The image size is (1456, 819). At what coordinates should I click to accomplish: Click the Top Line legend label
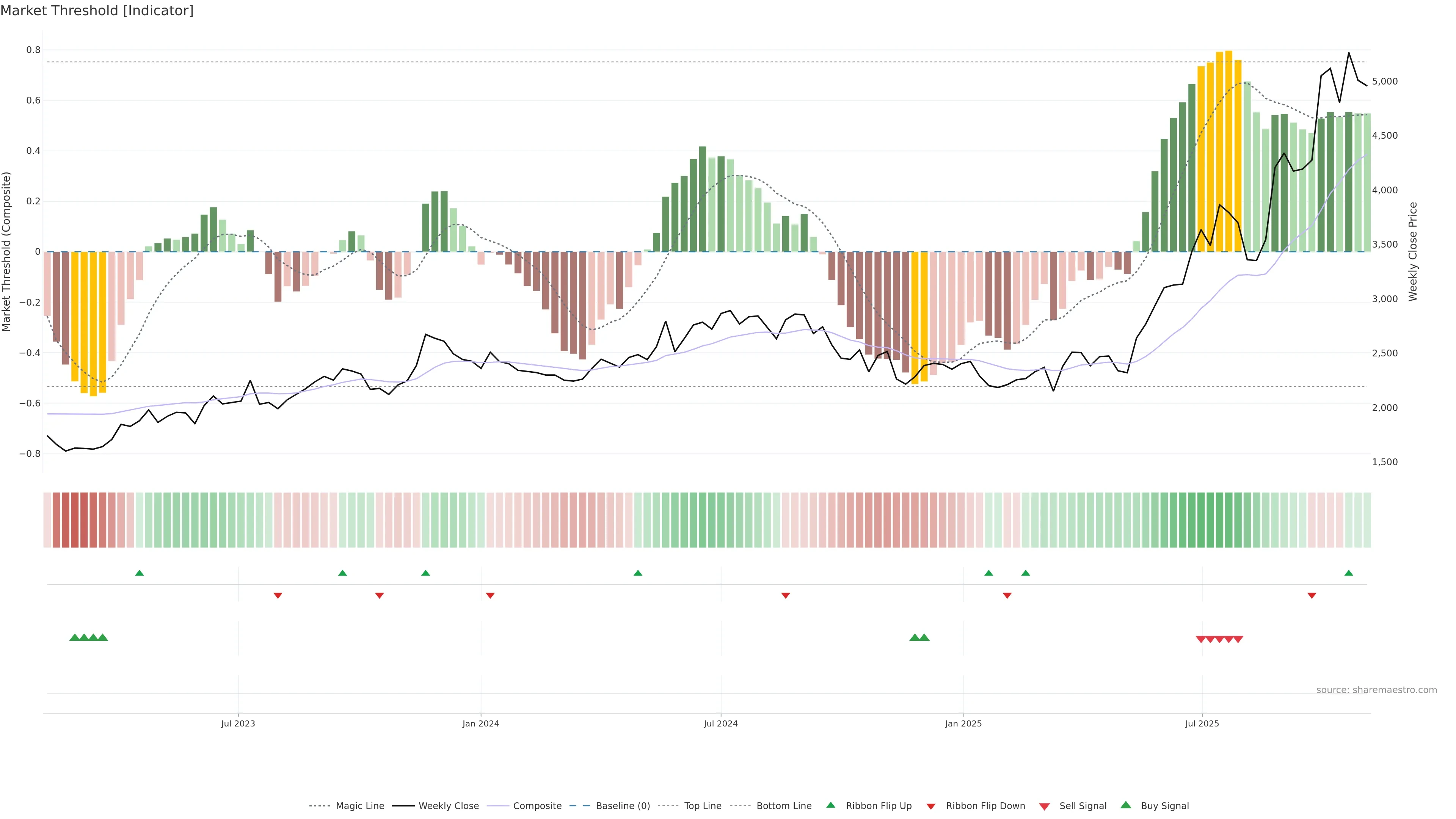[x=703, y=806]
